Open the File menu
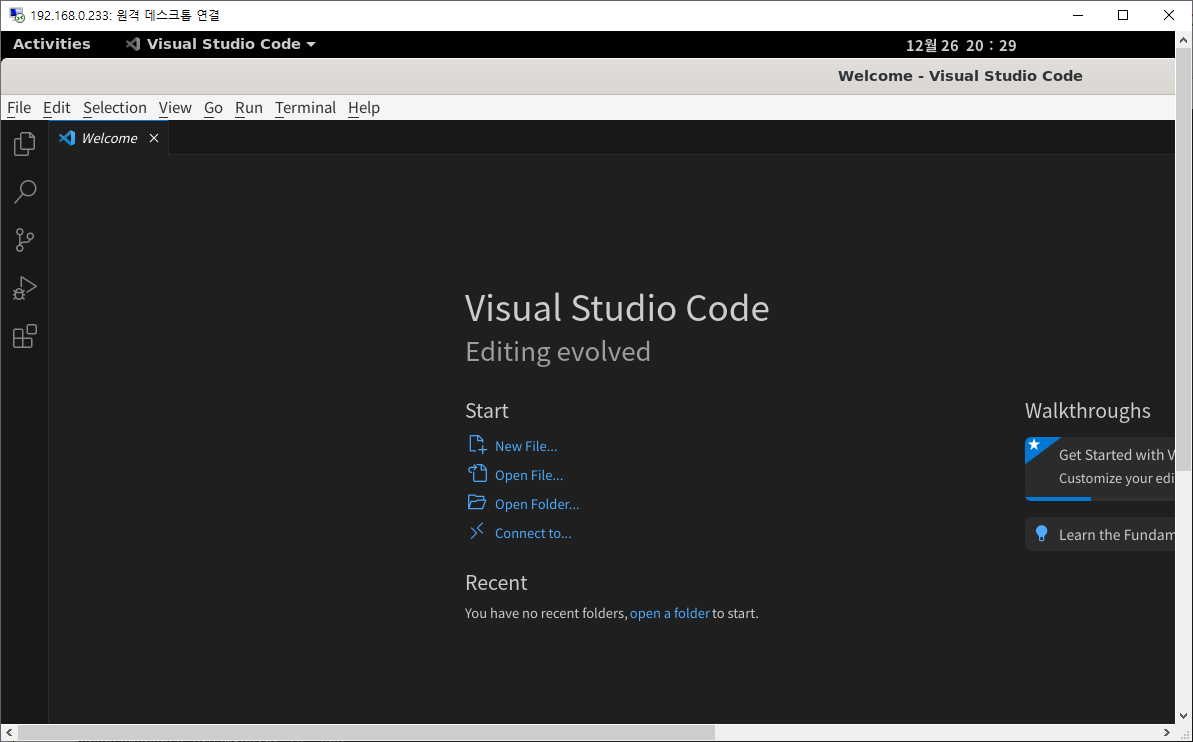This screenshot has width=1193, height=742. [19, 107]
